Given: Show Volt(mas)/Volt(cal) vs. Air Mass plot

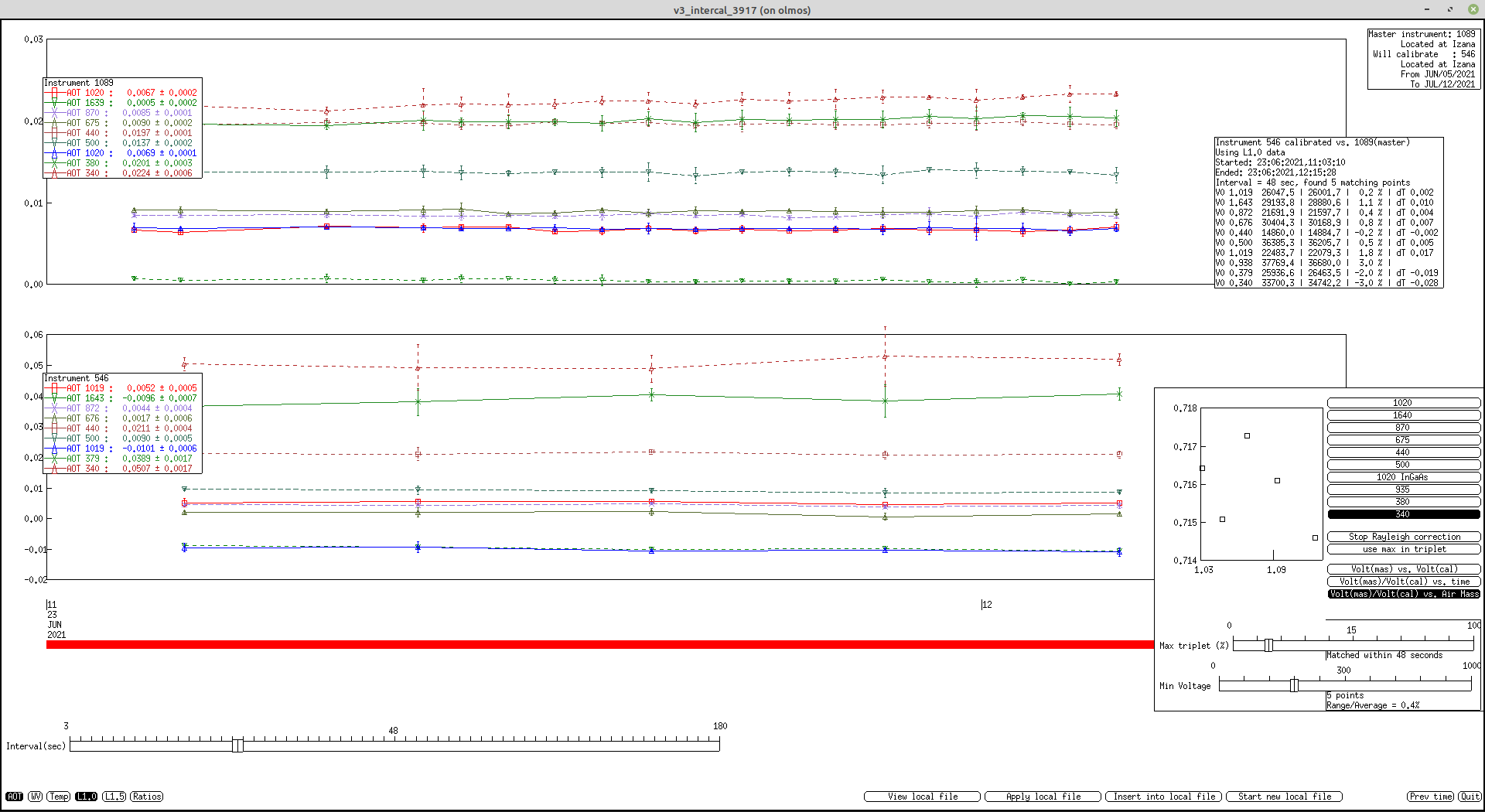Looking at the screenshot, I should point(1403,594).
